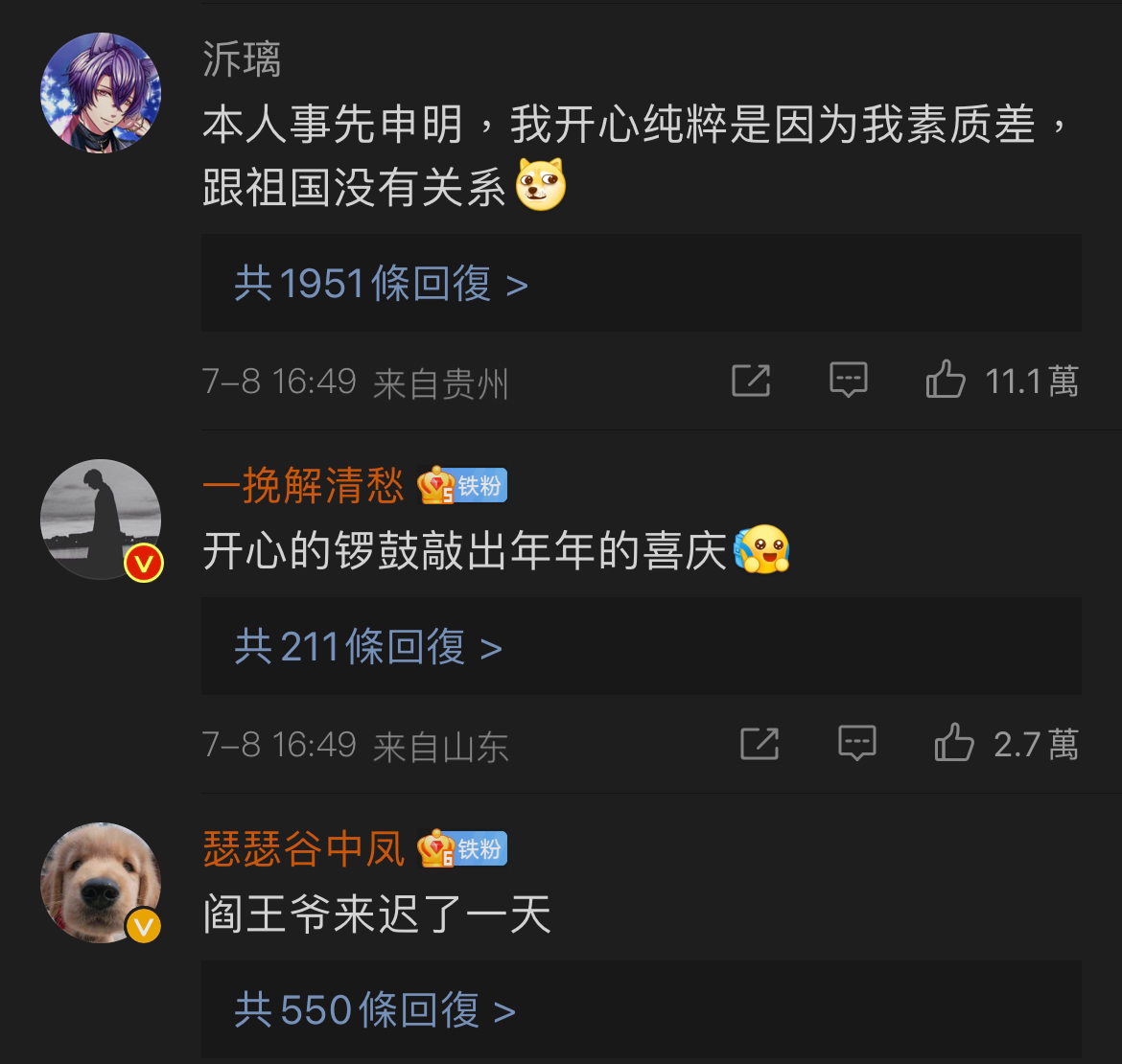Open username 瑟瑟谷中凤 profile
The height and width of the screenshot is (1064, 1122).
click(303, 848)
